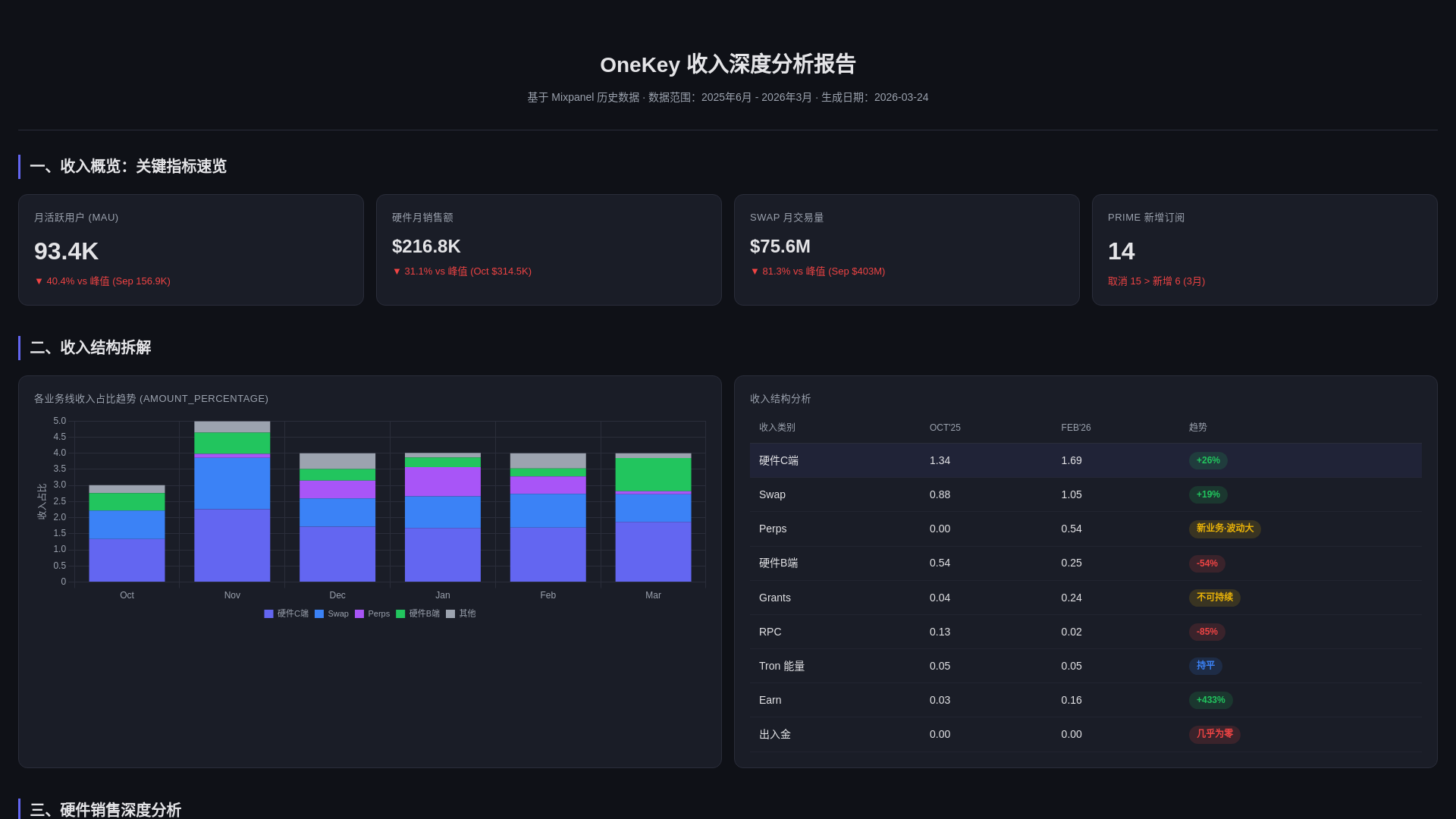This screenshot has width=1456, height=819.
Task: Select the 硬件月销售额 value $216.8K
Action: tap(426, 246)
